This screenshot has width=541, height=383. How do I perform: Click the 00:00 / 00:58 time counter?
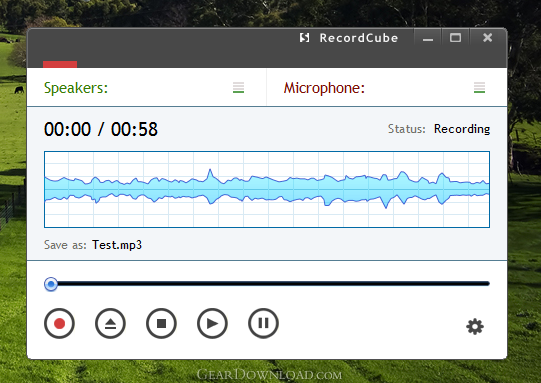[x=101, y=129]
